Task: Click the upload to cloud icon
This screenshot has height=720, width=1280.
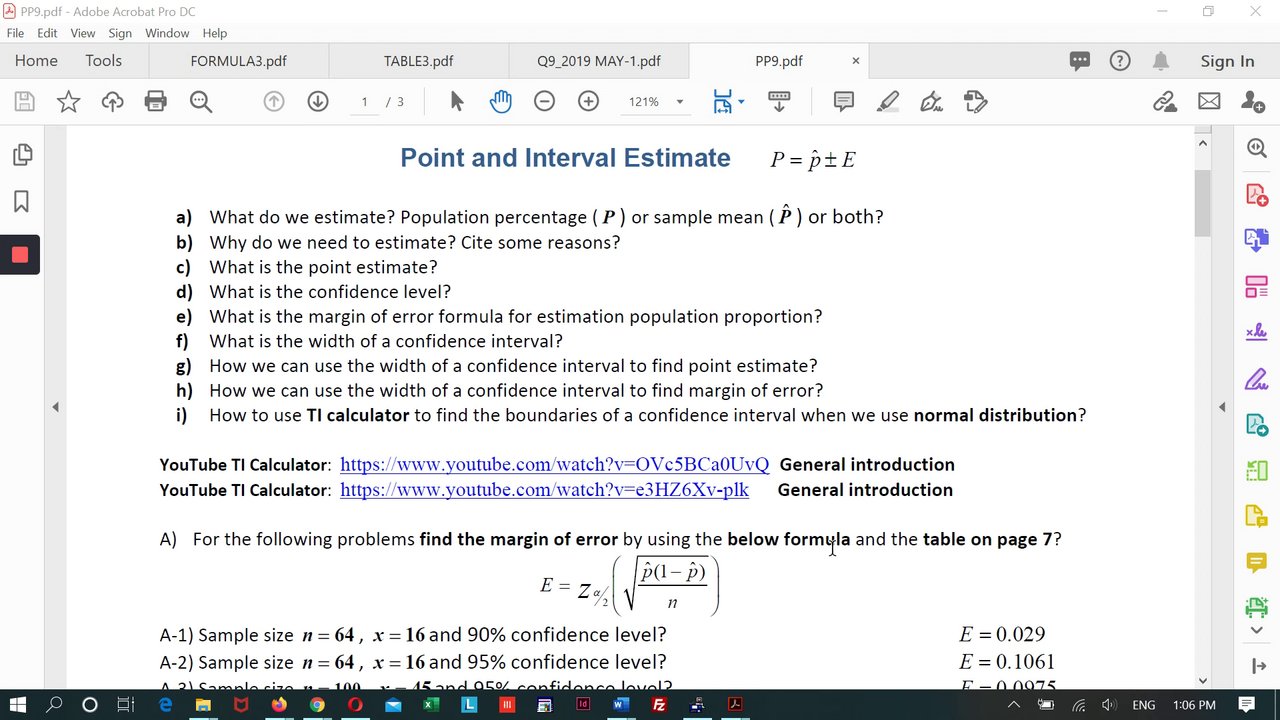Action: 112,101
